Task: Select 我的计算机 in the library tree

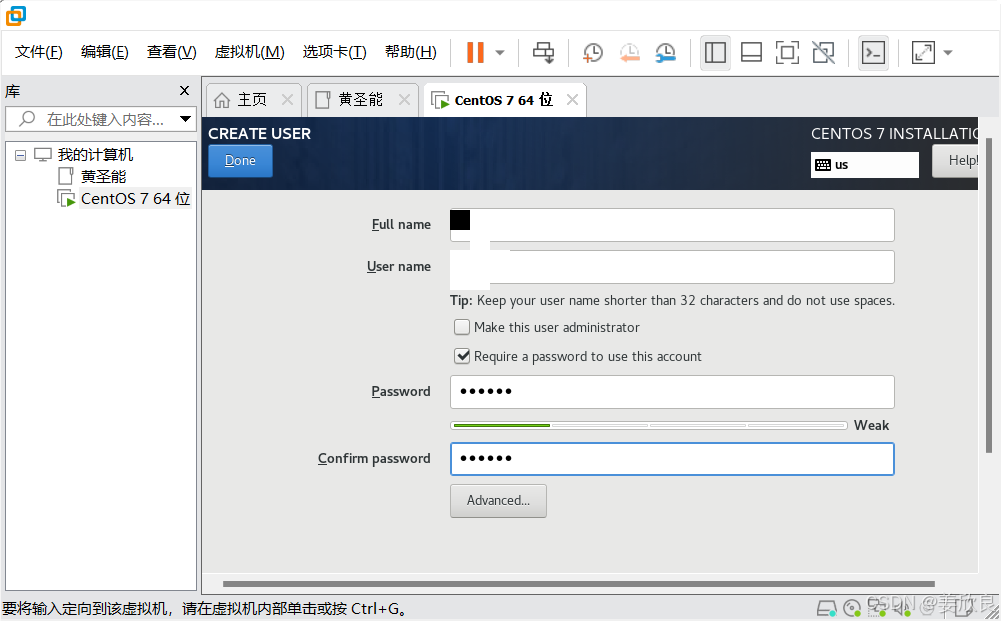Action: click(95, 154)
